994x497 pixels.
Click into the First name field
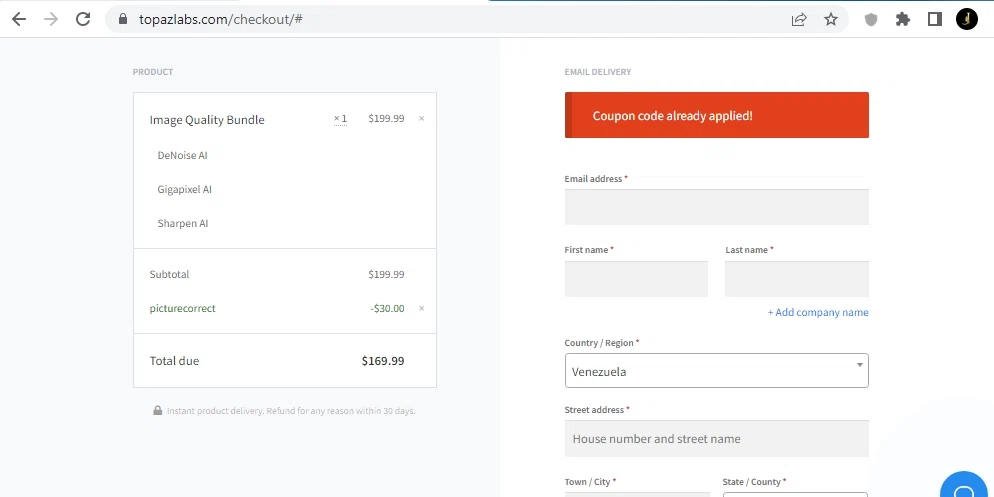tap(636, 279)
